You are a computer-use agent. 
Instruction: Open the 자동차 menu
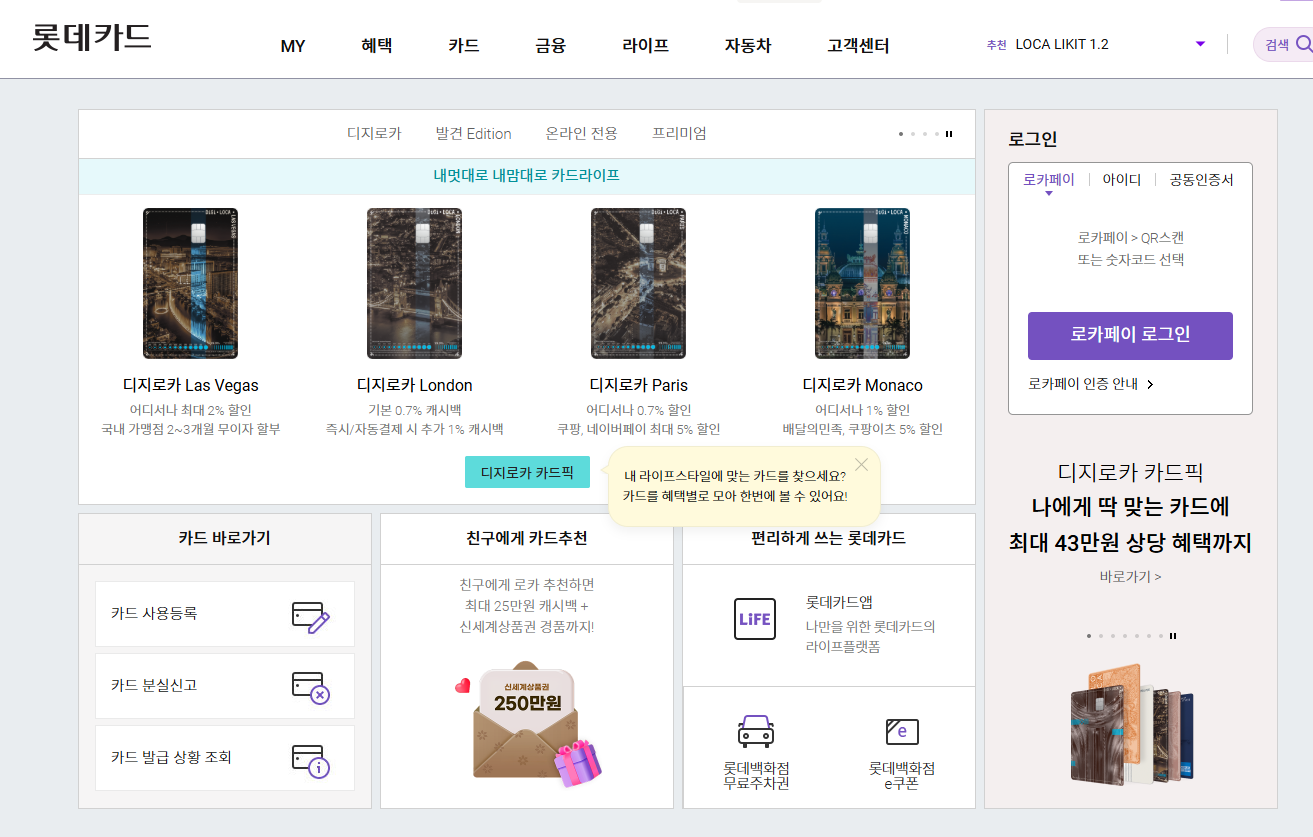coord(748,45)
